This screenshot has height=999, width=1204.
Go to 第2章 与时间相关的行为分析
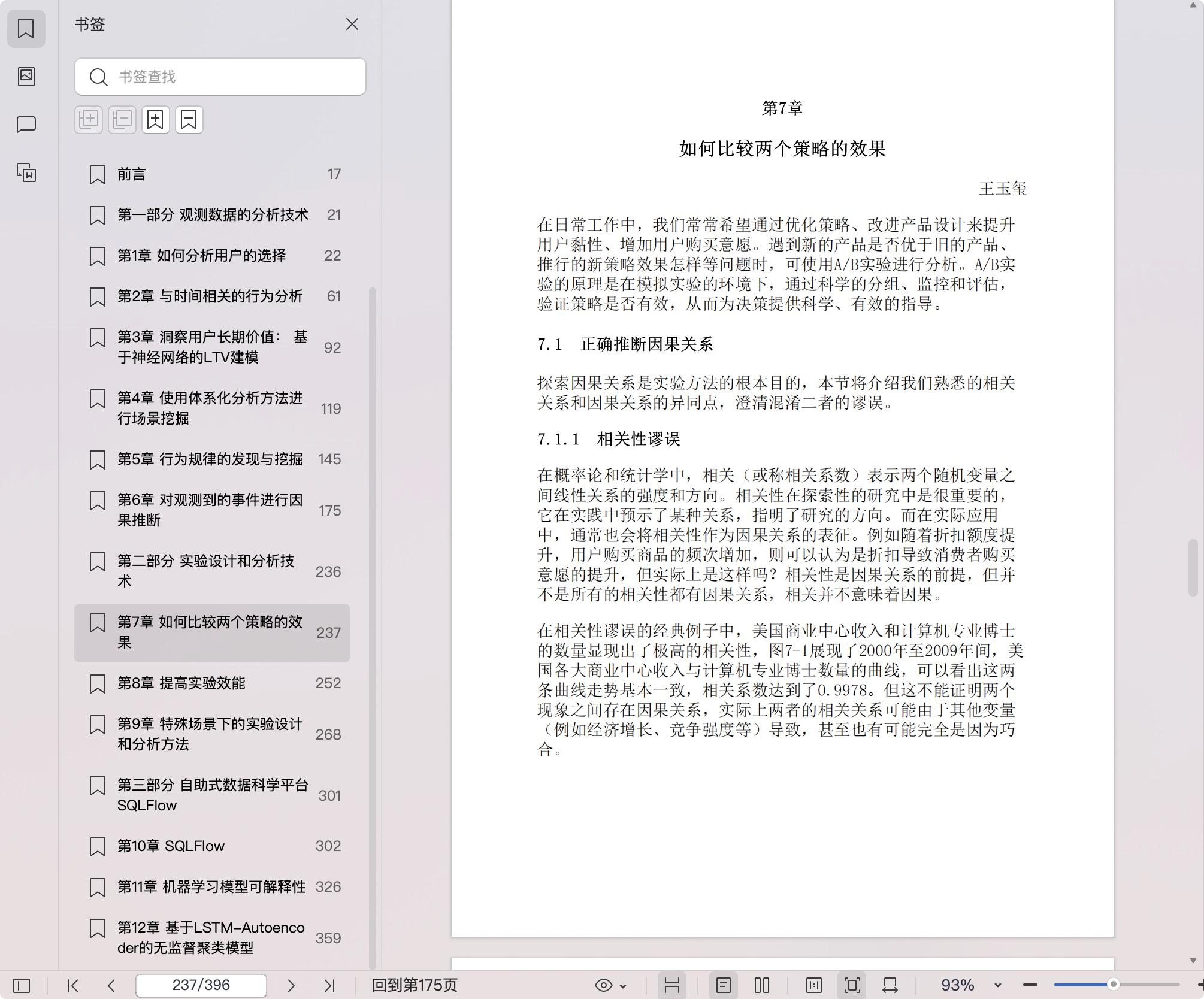click(212, 296)
